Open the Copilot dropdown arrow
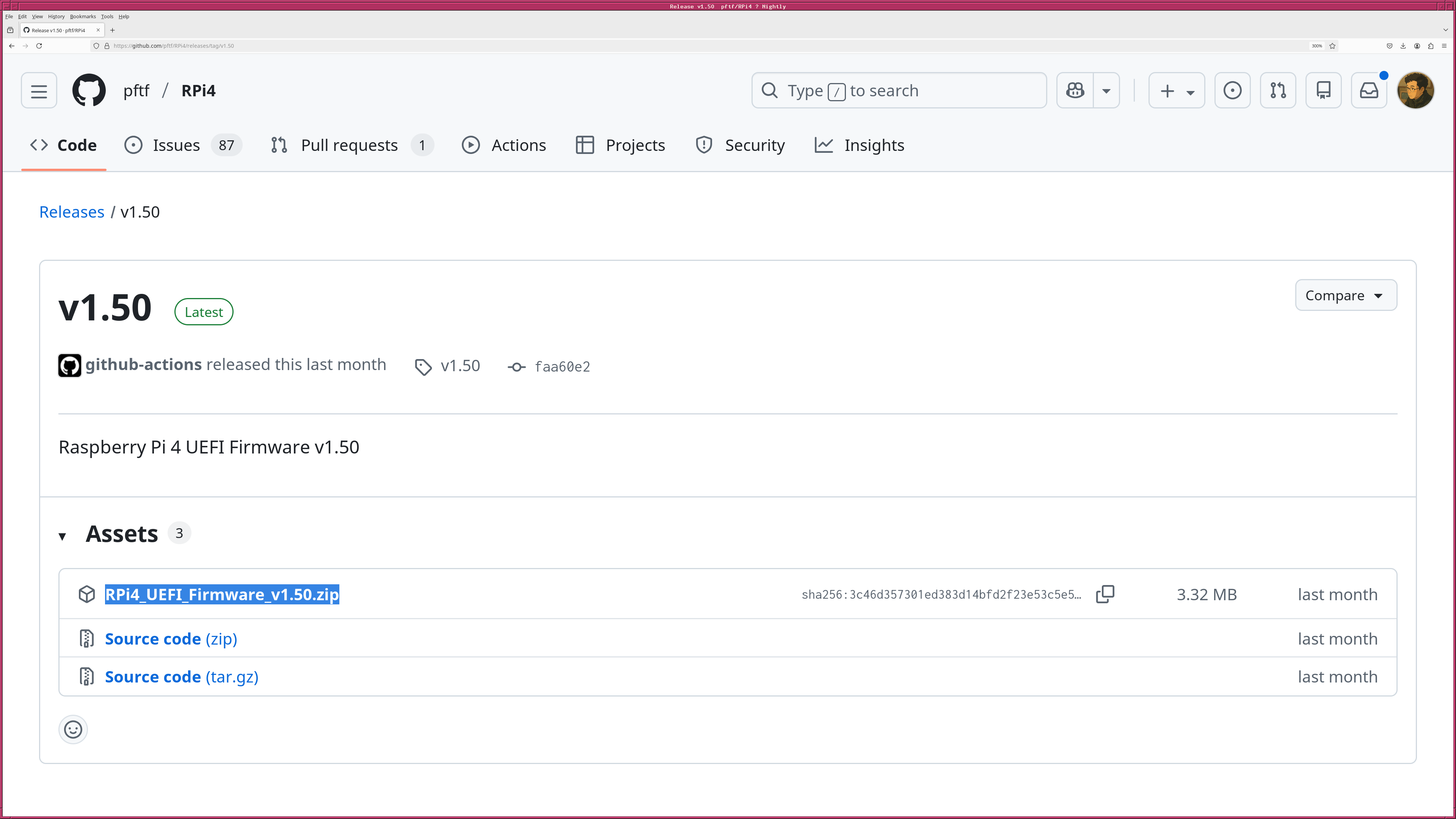 1106,91
